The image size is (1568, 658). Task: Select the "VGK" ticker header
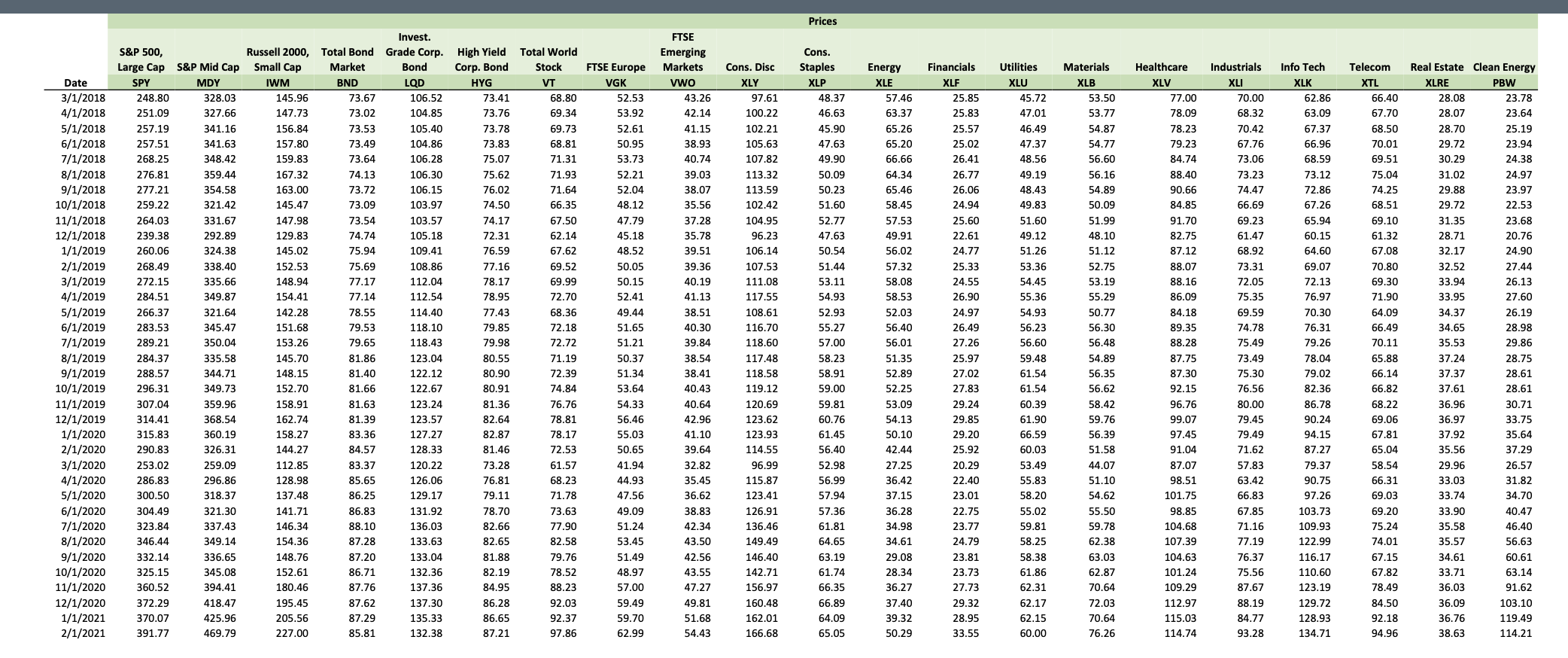[615, 83]
